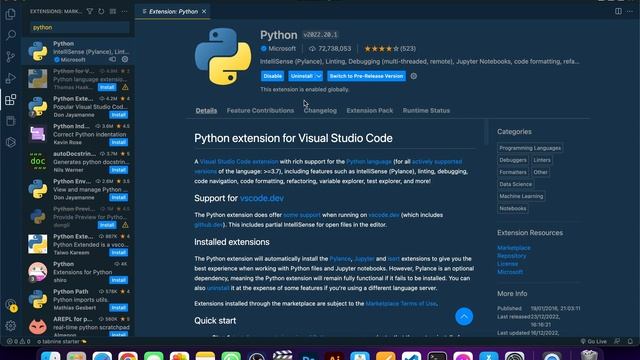Screen dimensions: 640x360
Task: Click the large Python logo
Action: click(x=223, y=56)
